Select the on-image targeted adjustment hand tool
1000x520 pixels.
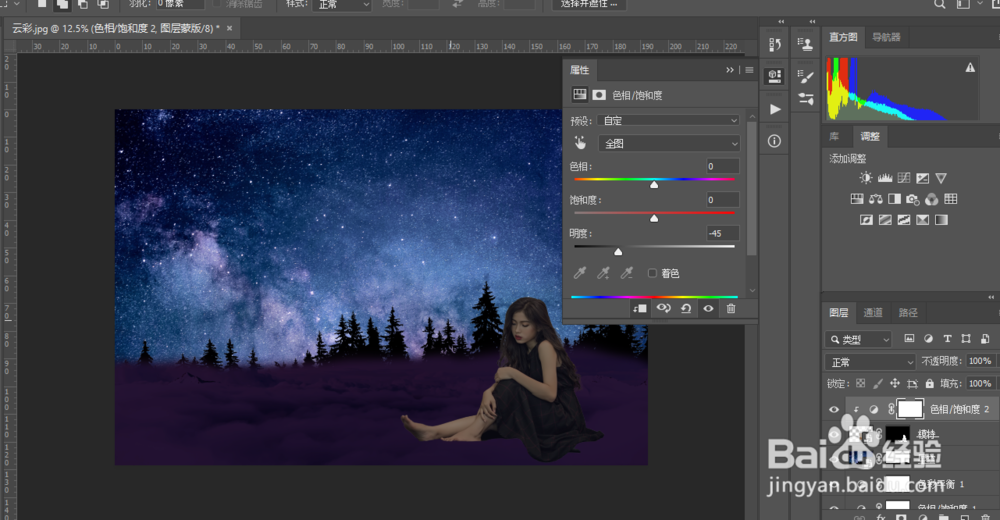click(x=580, y=143)
